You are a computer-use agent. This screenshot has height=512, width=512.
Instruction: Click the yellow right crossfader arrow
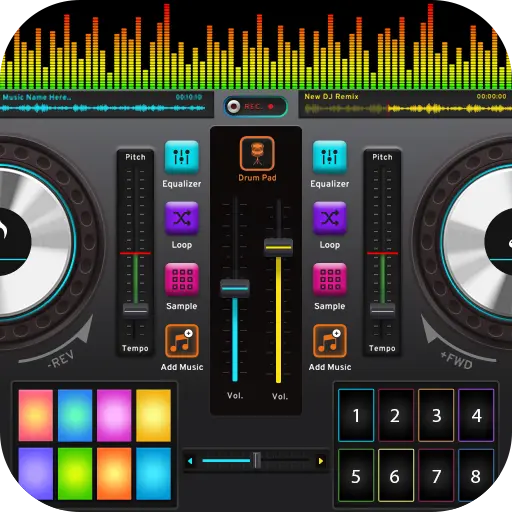(x=321, y=461)
